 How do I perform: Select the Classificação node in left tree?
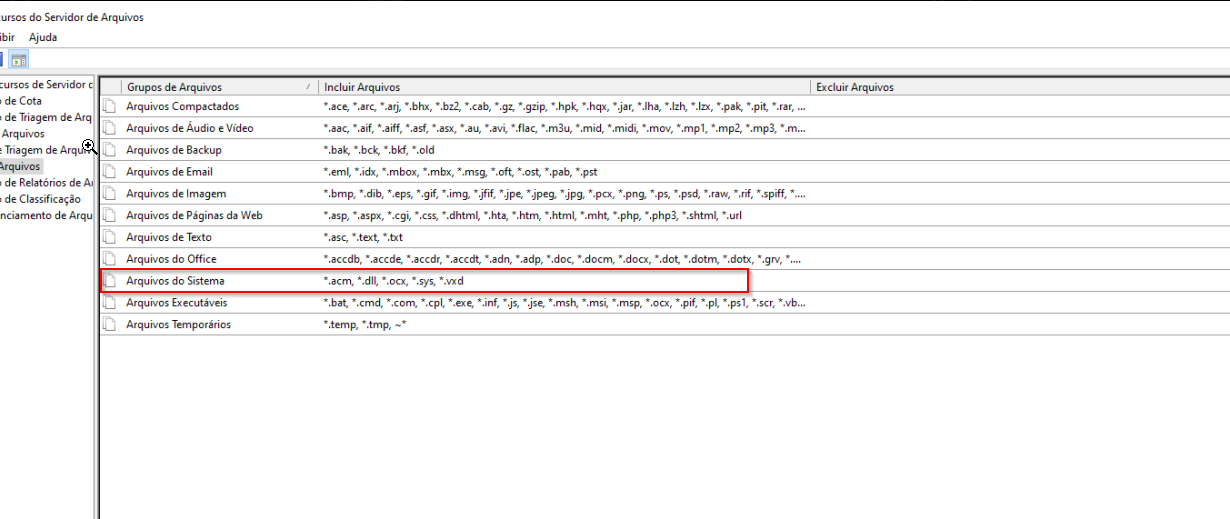[x=41, y=199]
